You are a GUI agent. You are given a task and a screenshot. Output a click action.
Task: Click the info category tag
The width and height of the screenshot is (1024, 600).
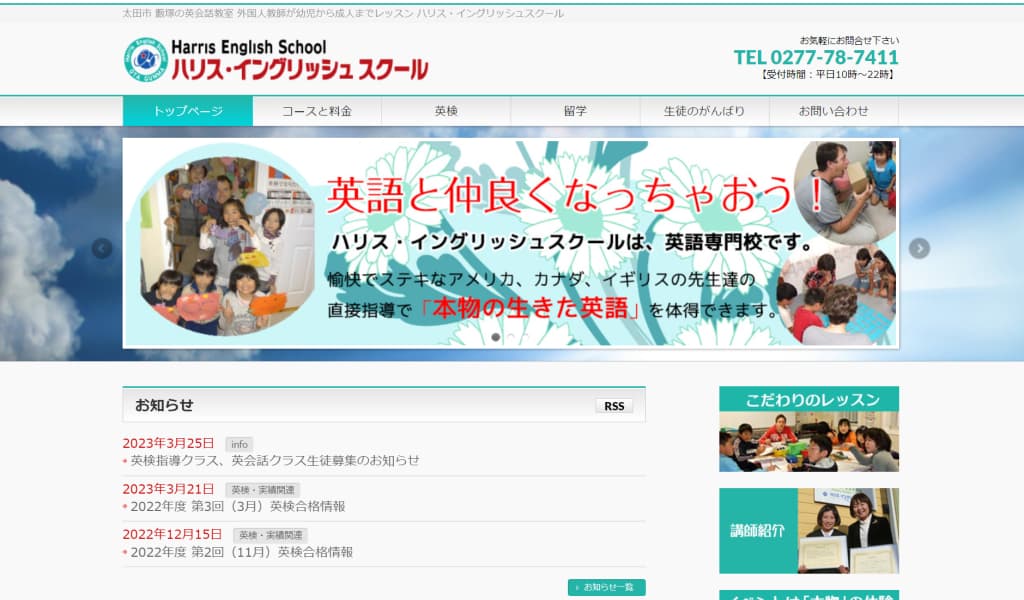(x=239, y=444)
